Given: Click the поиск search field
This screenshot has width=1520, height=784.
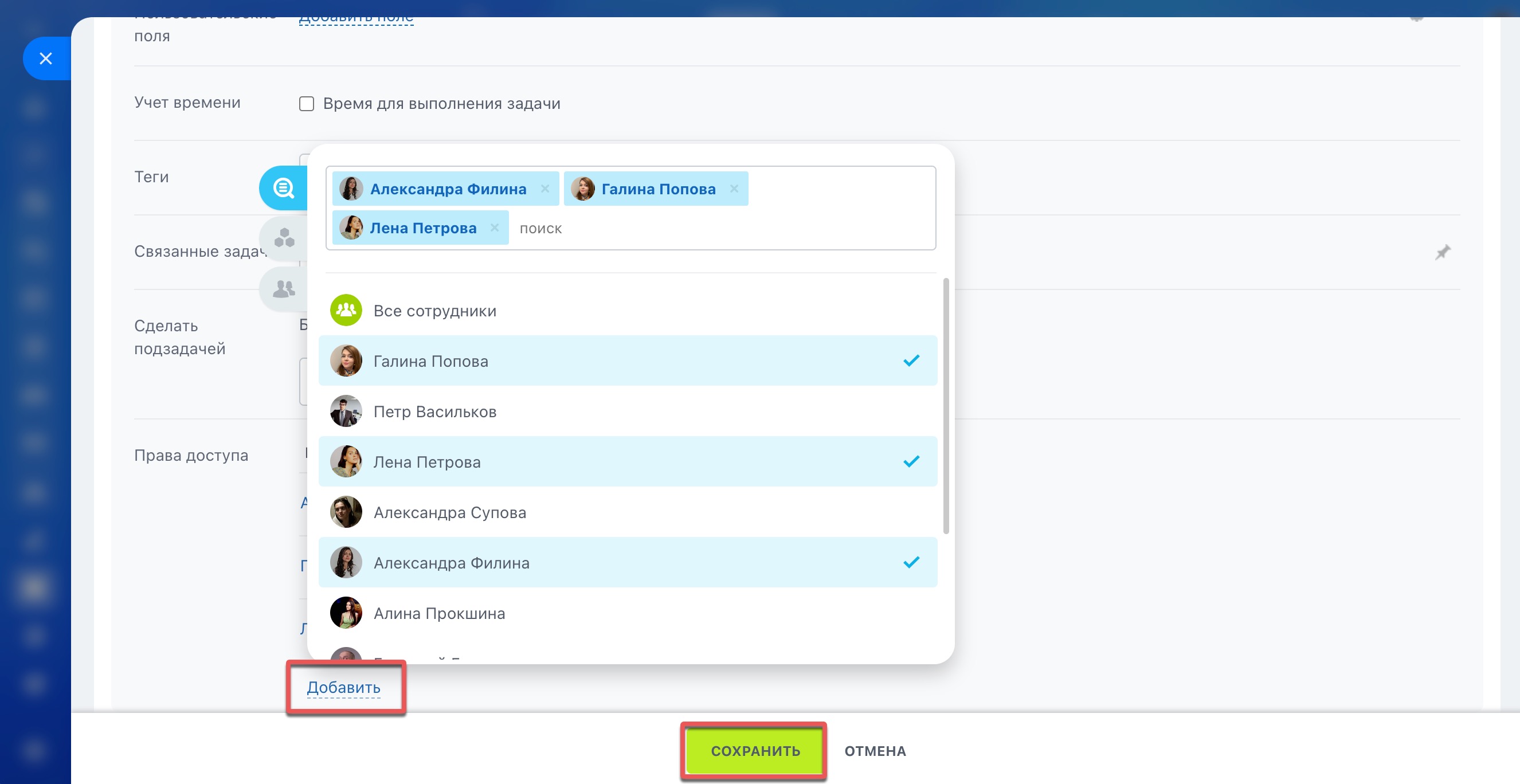Looking at the screenshot, I should [723, 228].
